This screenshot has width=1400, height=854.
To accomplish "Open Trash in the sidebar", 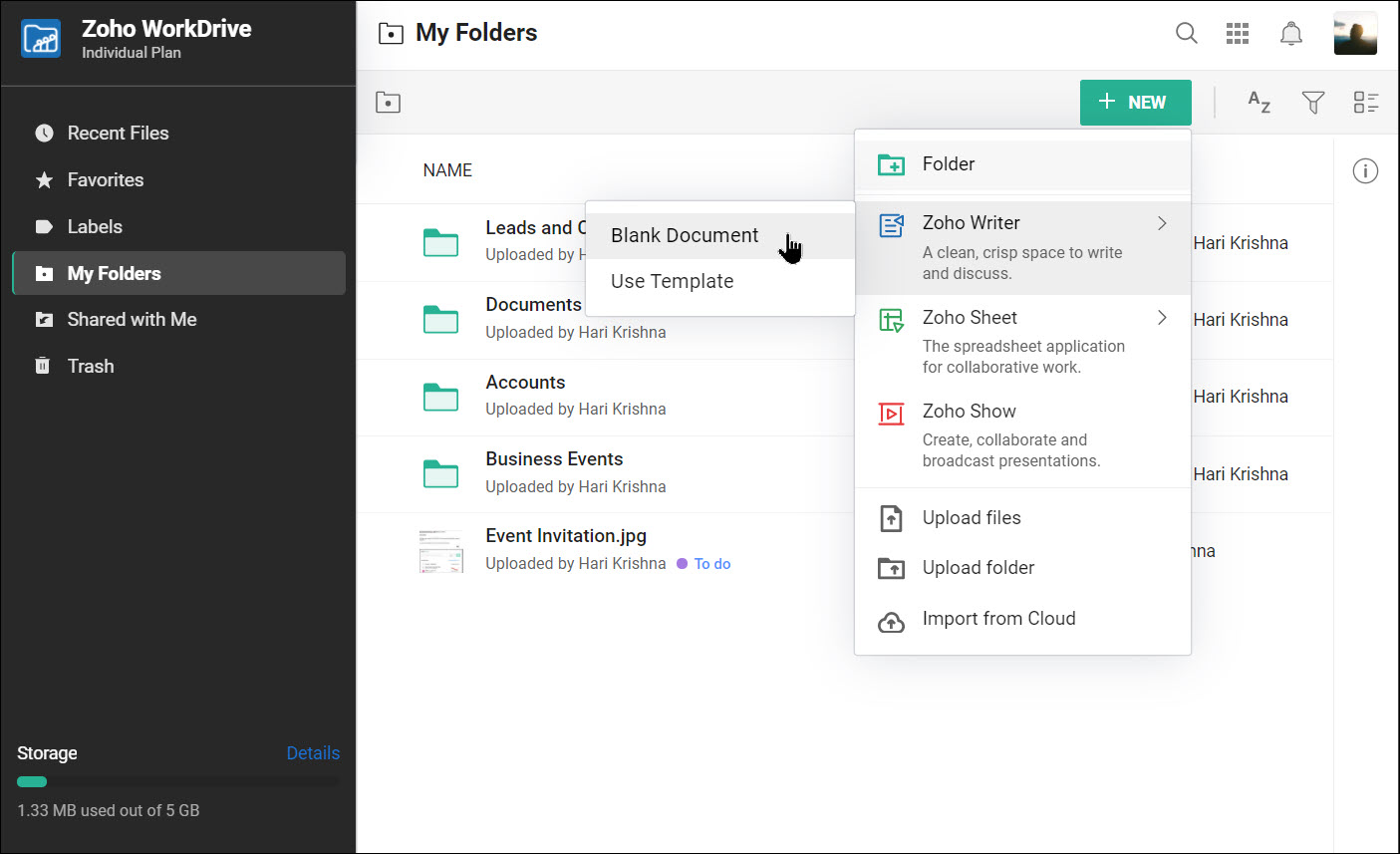I will 91,366.
